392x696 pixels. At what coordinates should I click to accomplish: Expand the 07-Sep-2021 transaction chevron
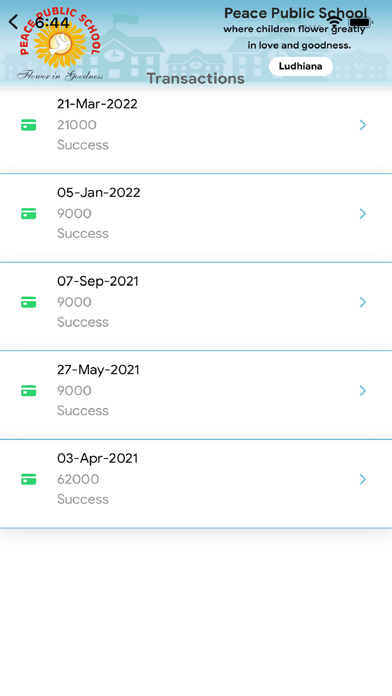(x=363, y=302)
